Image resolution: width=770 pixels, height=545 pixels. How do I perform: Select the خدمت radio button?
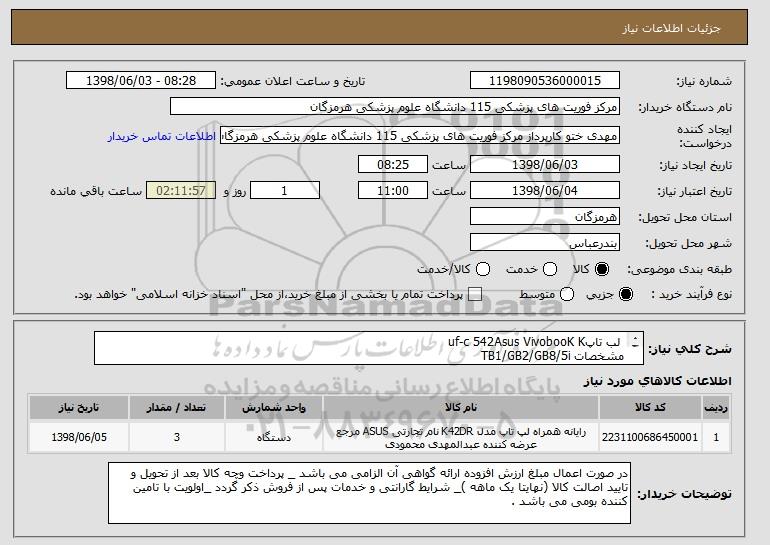tap(550, 269)
